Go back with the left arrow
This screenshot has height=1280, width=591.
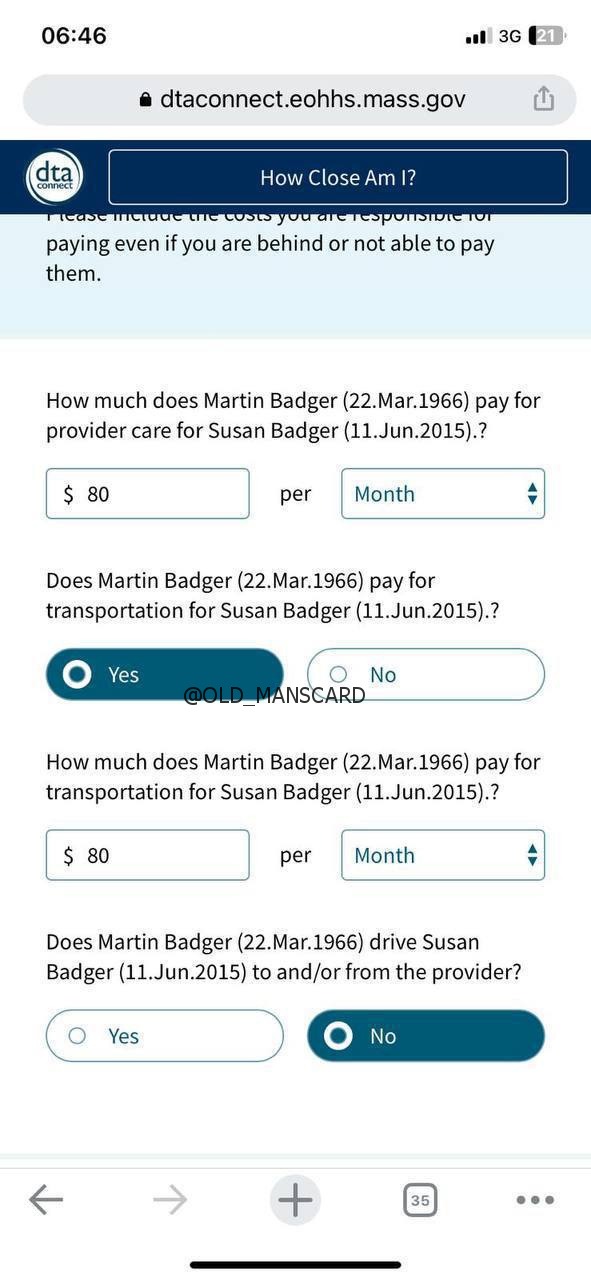pos(46,1199)
